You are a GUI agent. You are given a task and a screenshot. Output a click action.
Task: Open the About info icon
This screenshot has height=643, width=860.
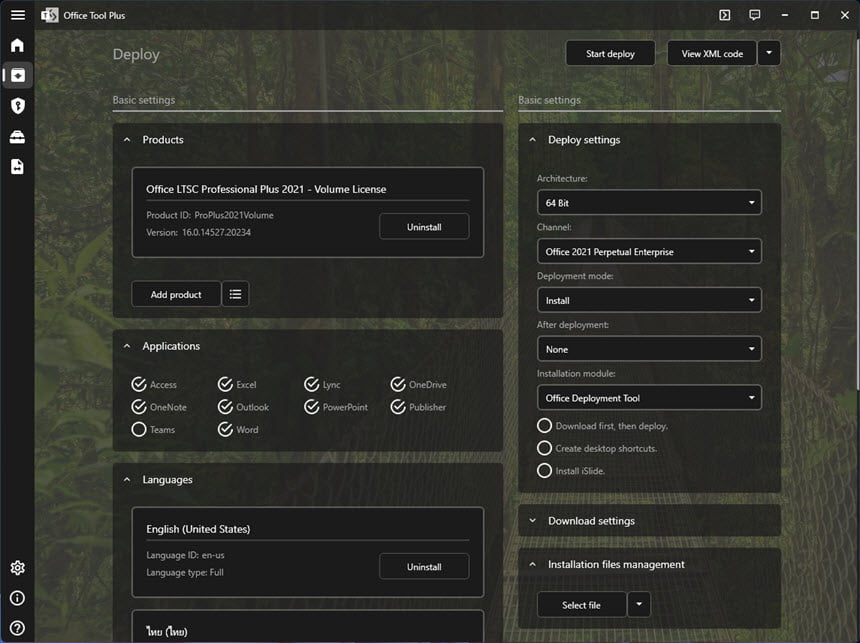tap(18, 597)
